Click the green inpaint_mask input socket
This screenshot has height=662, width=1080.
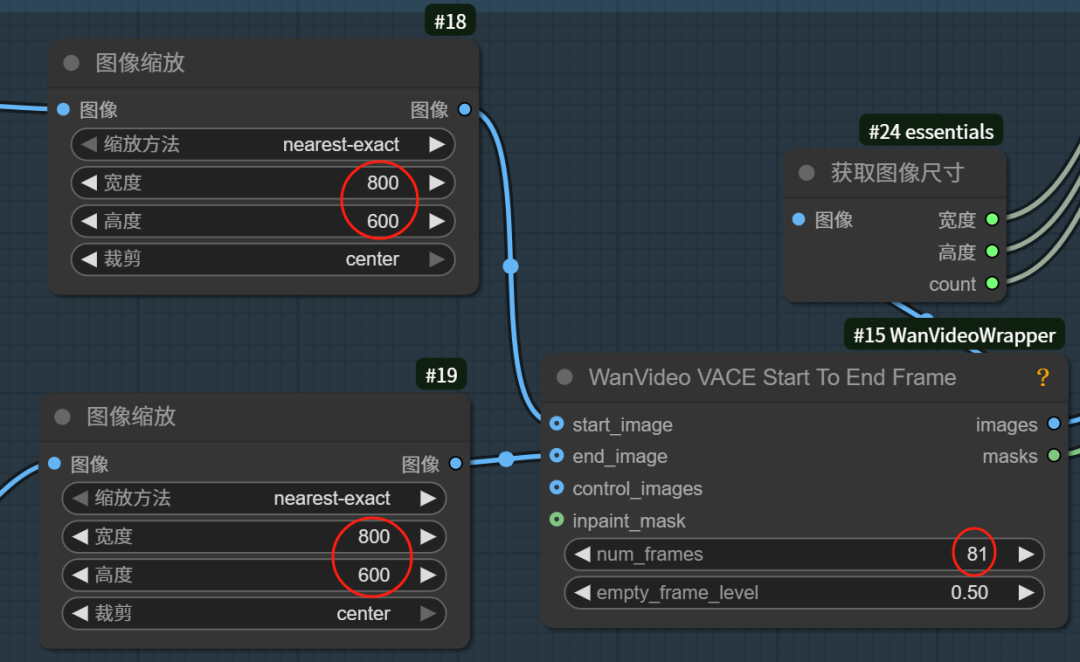[x=557, y=520]
